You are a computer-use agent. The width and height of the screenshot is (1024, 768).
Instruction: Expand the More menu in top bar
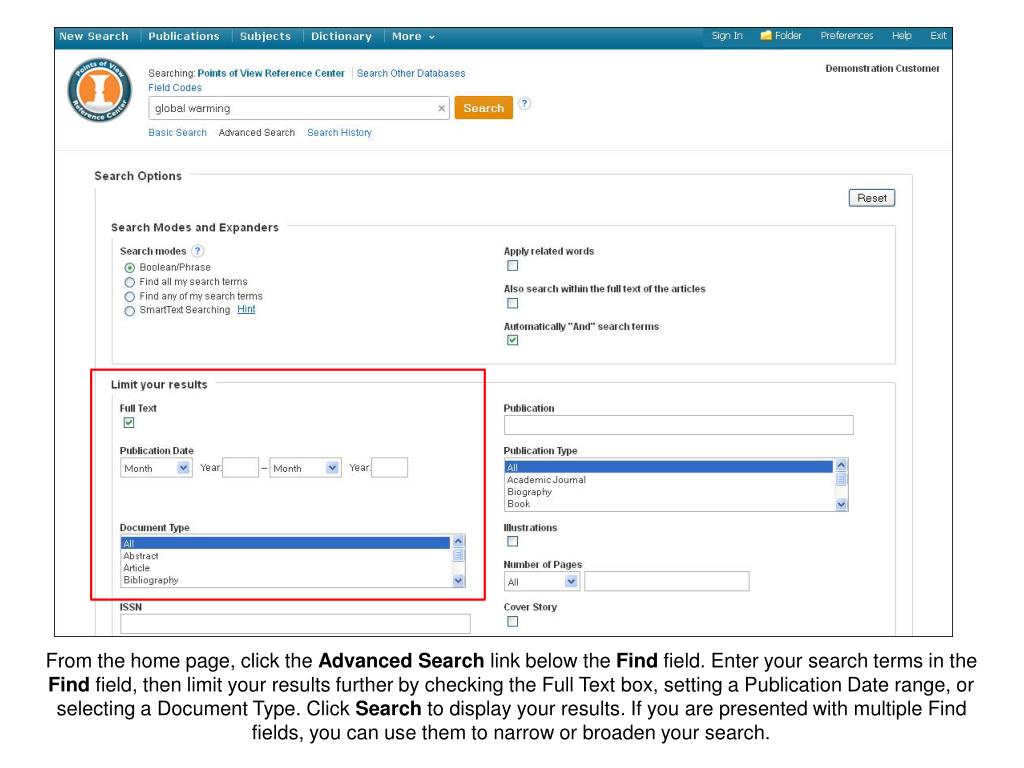(413, 37)
